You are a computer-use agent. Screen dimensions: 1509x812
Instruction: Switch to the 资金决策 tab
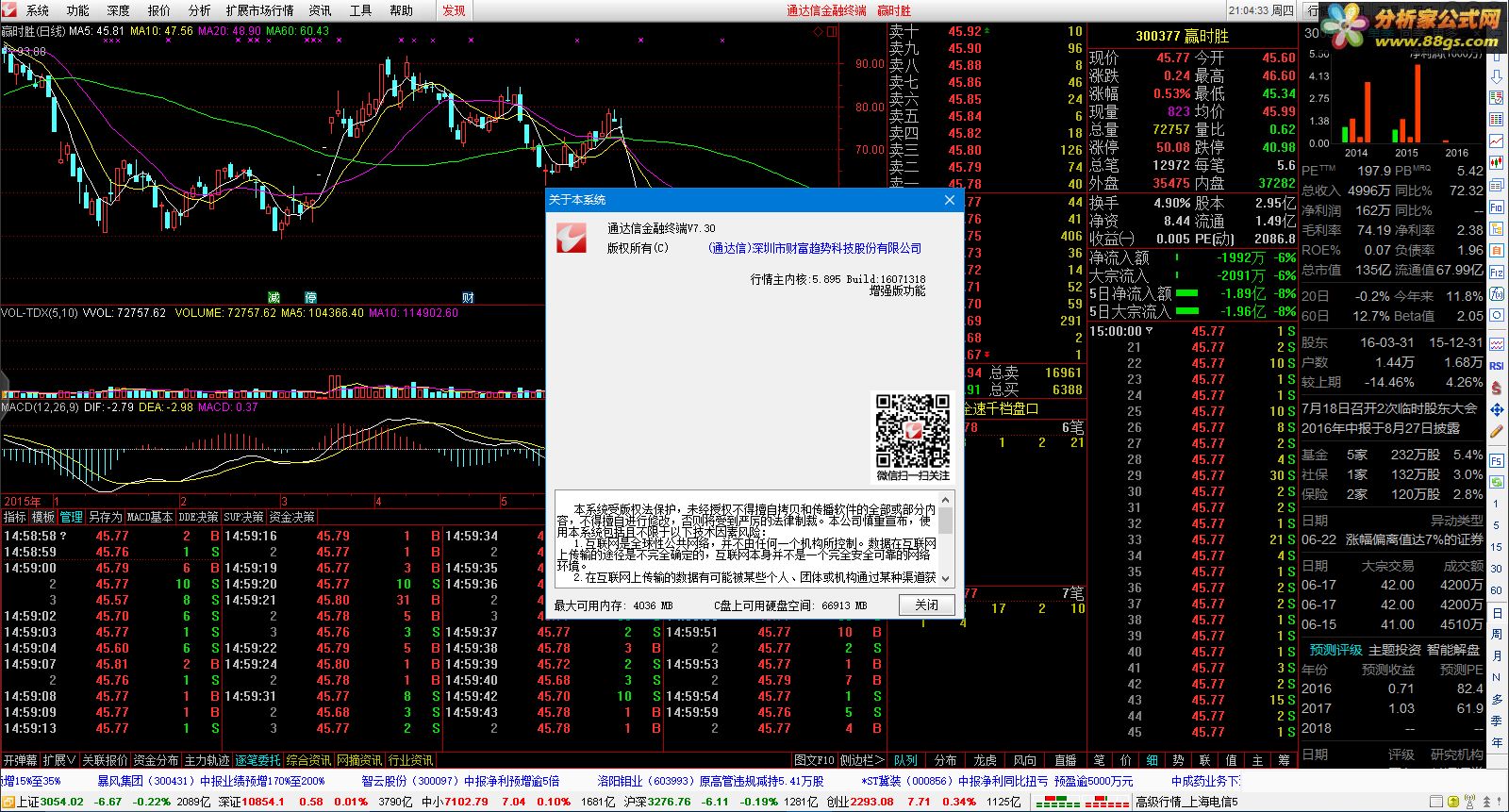292,517
